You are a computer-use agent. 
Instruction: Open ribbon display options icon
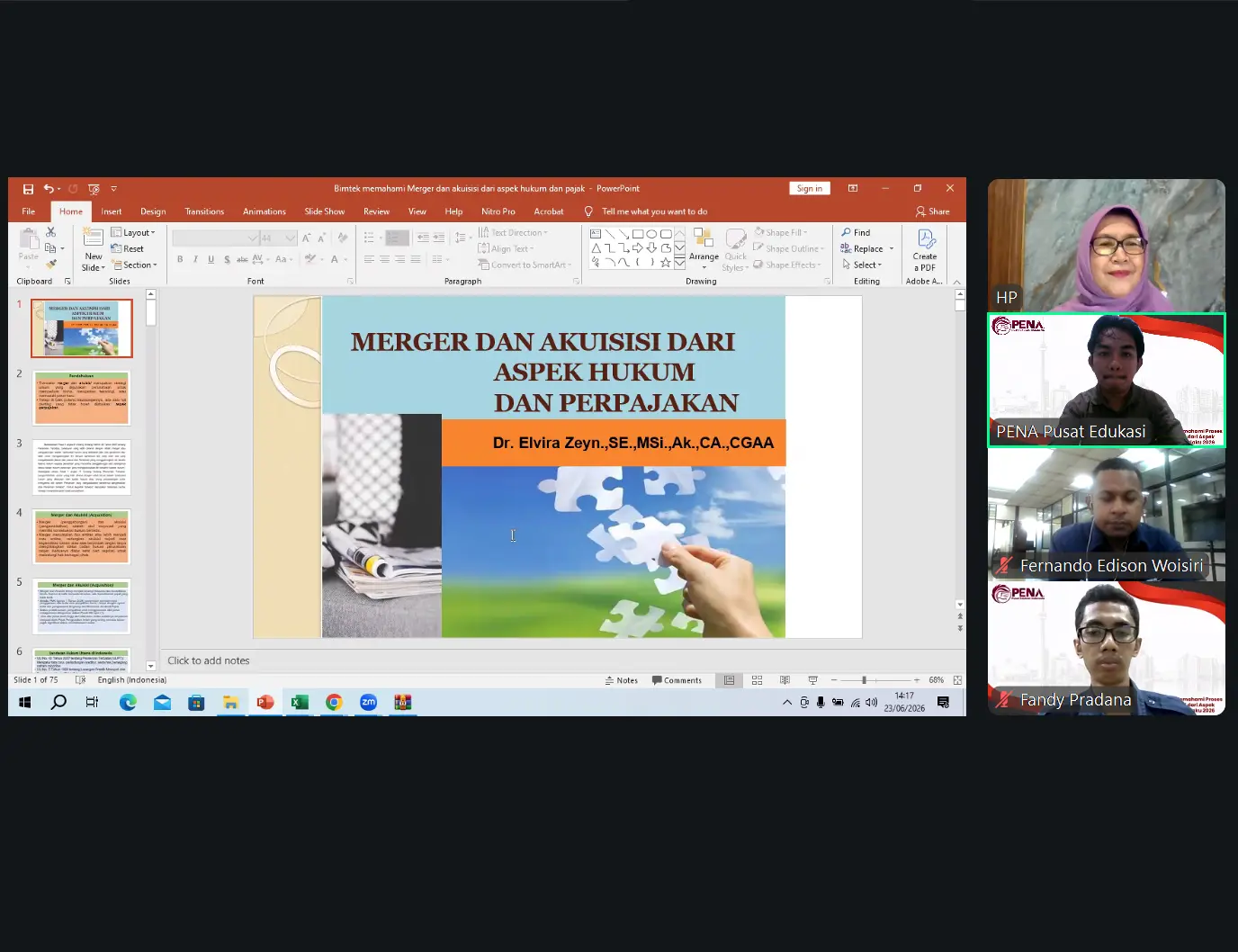click(853, 188)
